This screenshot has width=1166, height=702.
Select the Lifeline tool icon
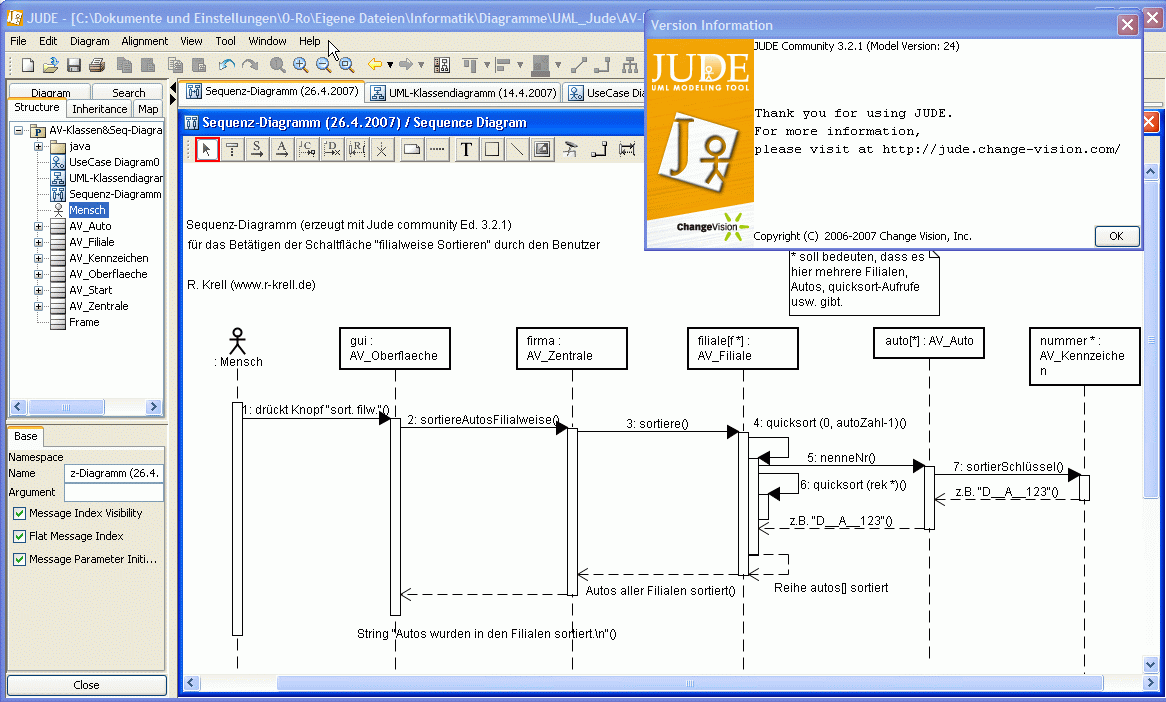(232, 150)
